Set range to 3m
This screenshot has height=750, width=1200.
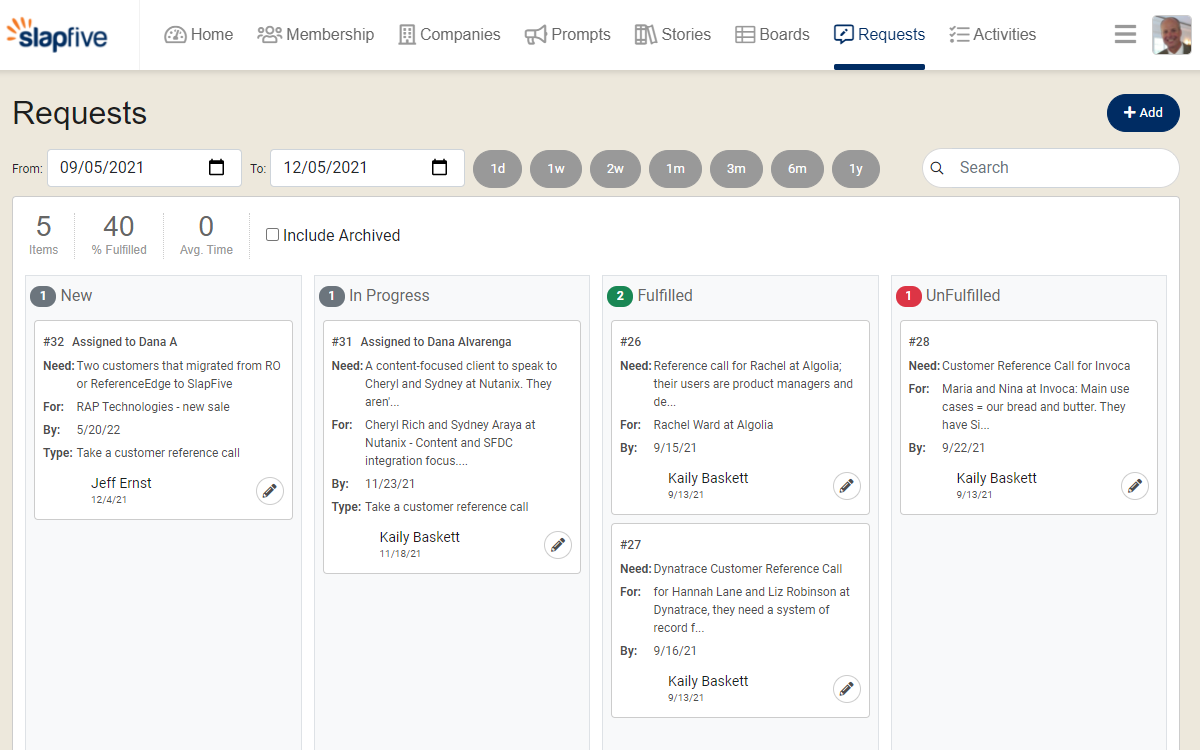736,169
